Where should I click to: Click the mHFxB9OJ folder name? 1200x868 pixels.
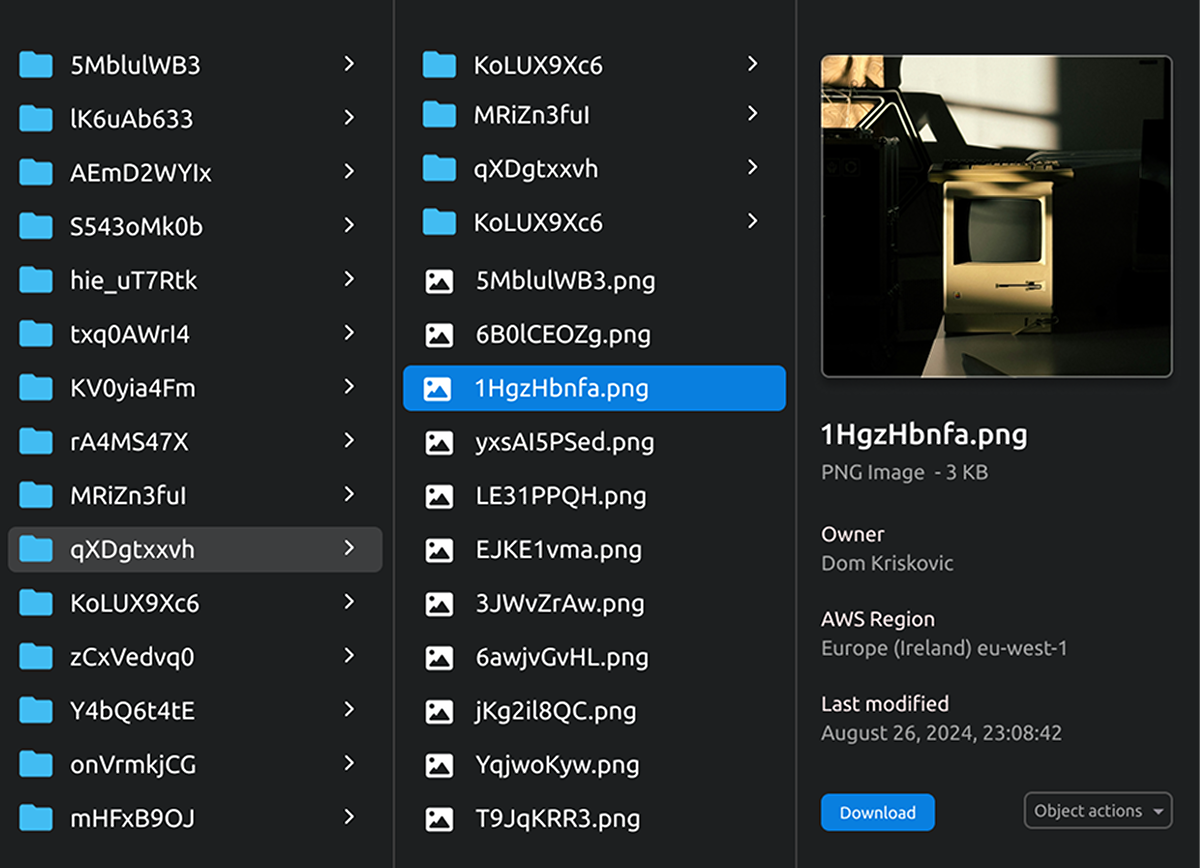tap(132, 820)
